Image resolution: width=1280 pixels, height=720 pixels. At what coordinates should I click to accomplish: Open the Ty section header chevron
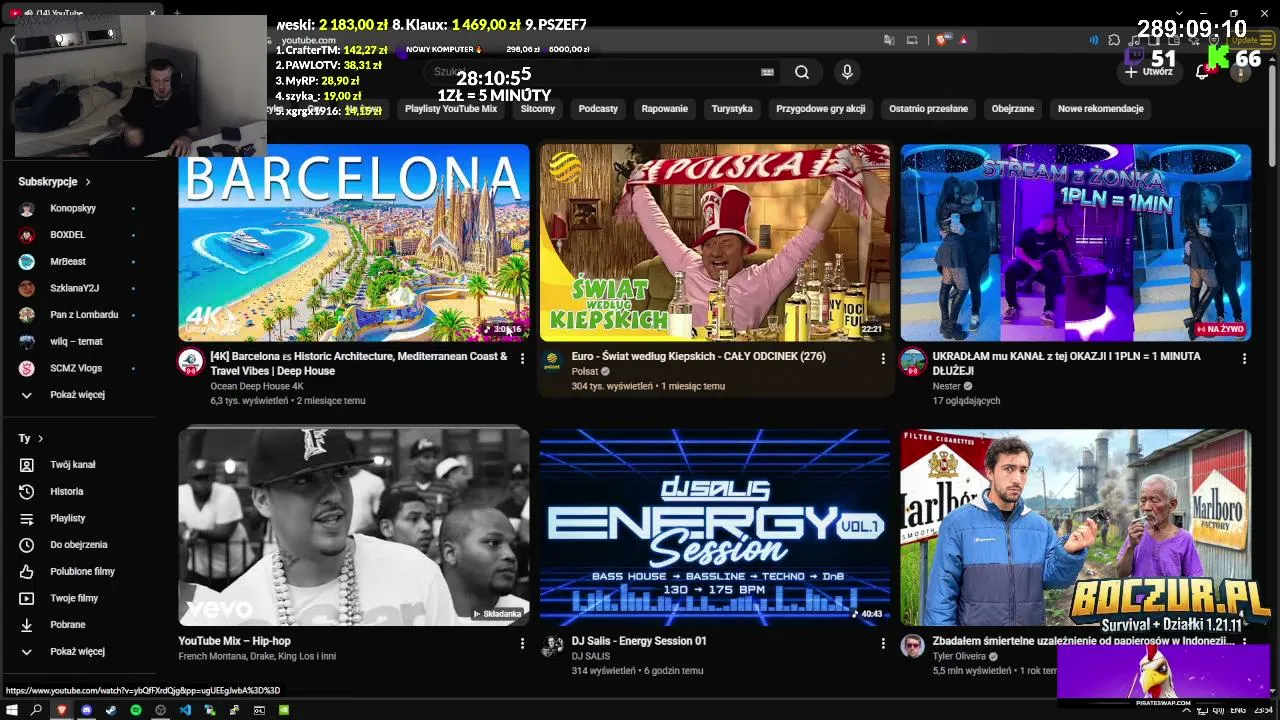tap(40, 439)
